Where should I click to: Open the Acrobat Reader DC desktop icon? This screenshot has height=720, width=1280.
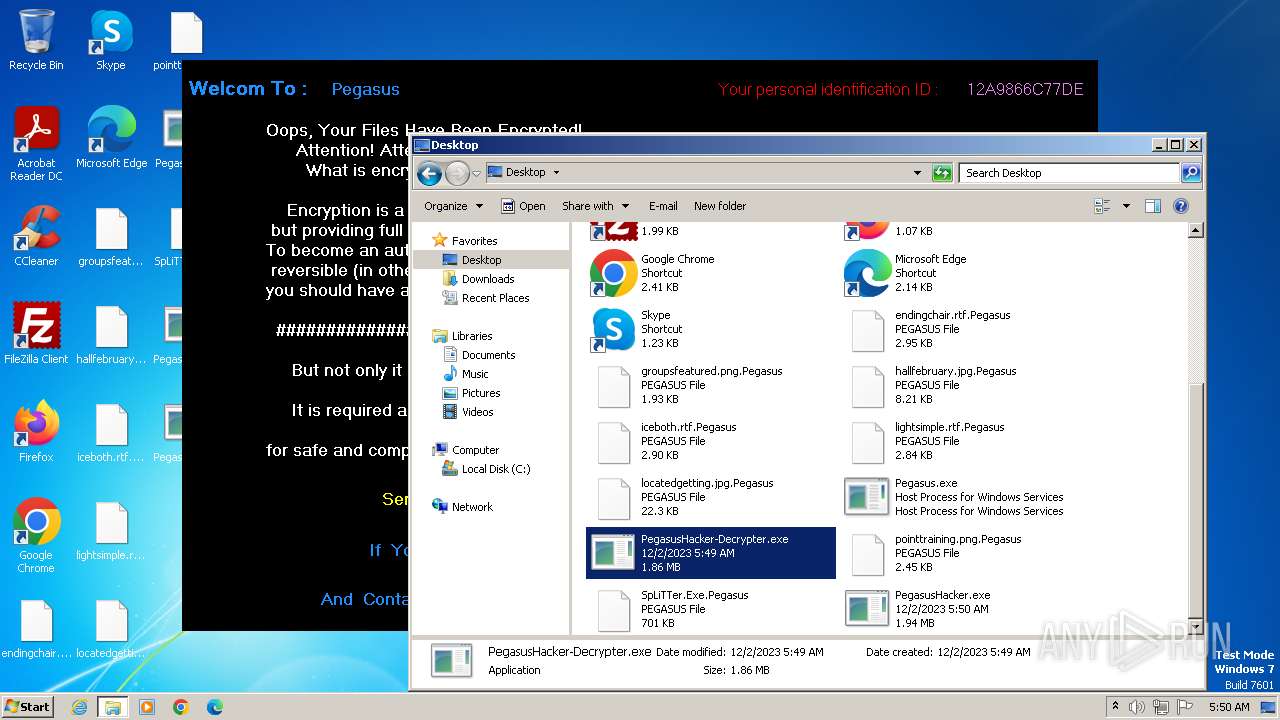click(x=36, y=144)
